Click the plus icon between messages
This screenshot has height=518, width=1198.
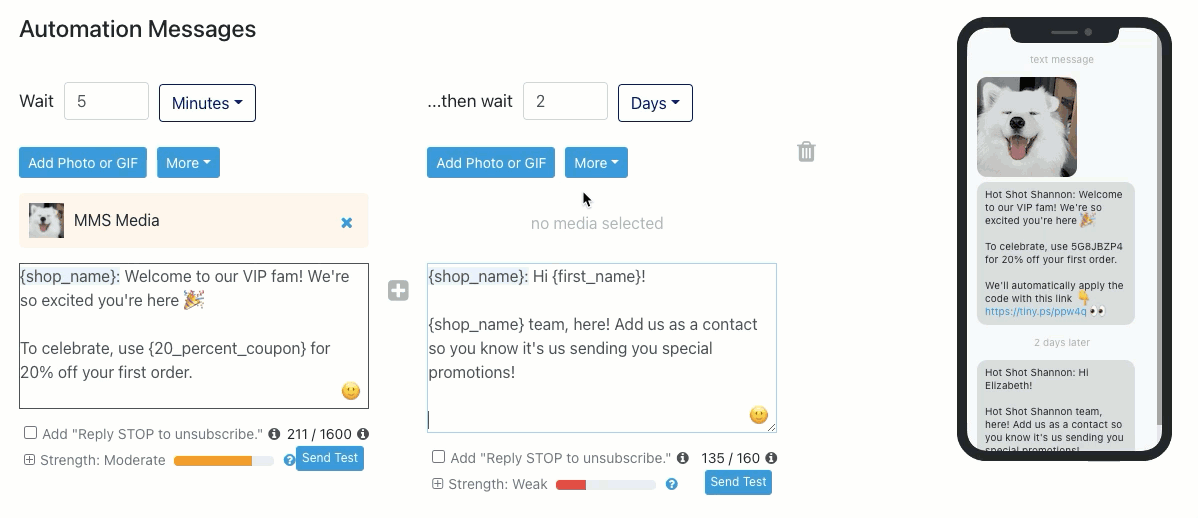point(398,291)
